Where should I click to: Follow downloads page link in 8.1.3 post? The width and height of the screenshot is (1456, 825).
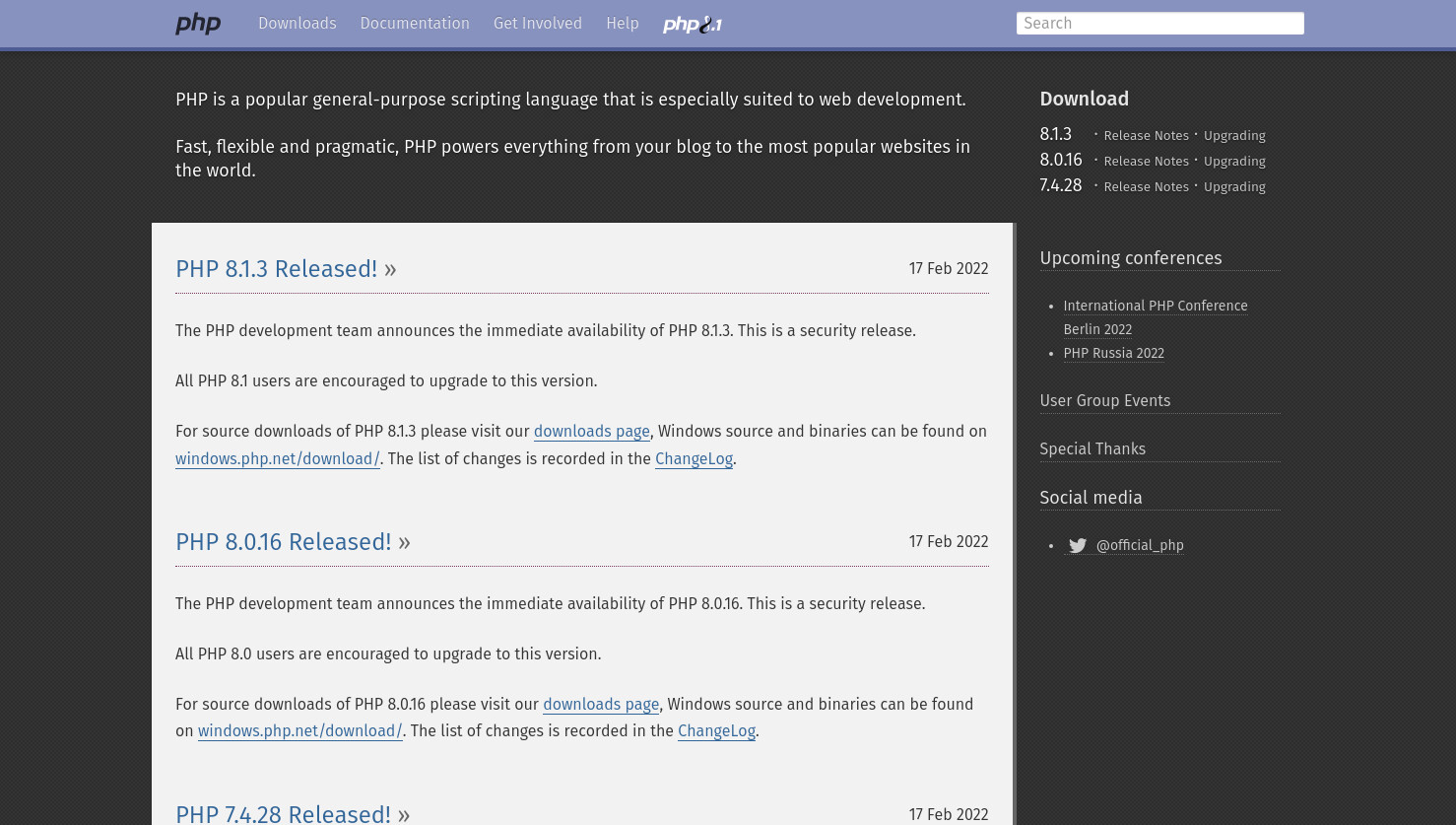(591, 432)
